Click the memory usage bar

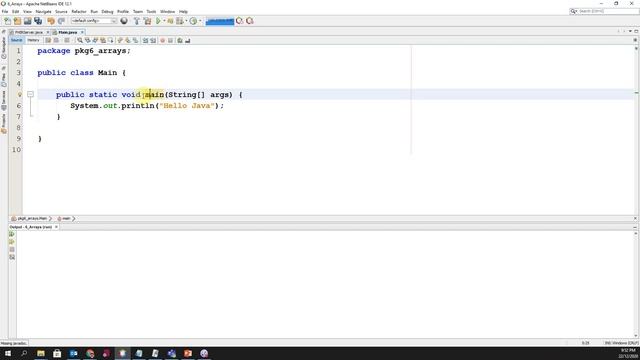220,21
